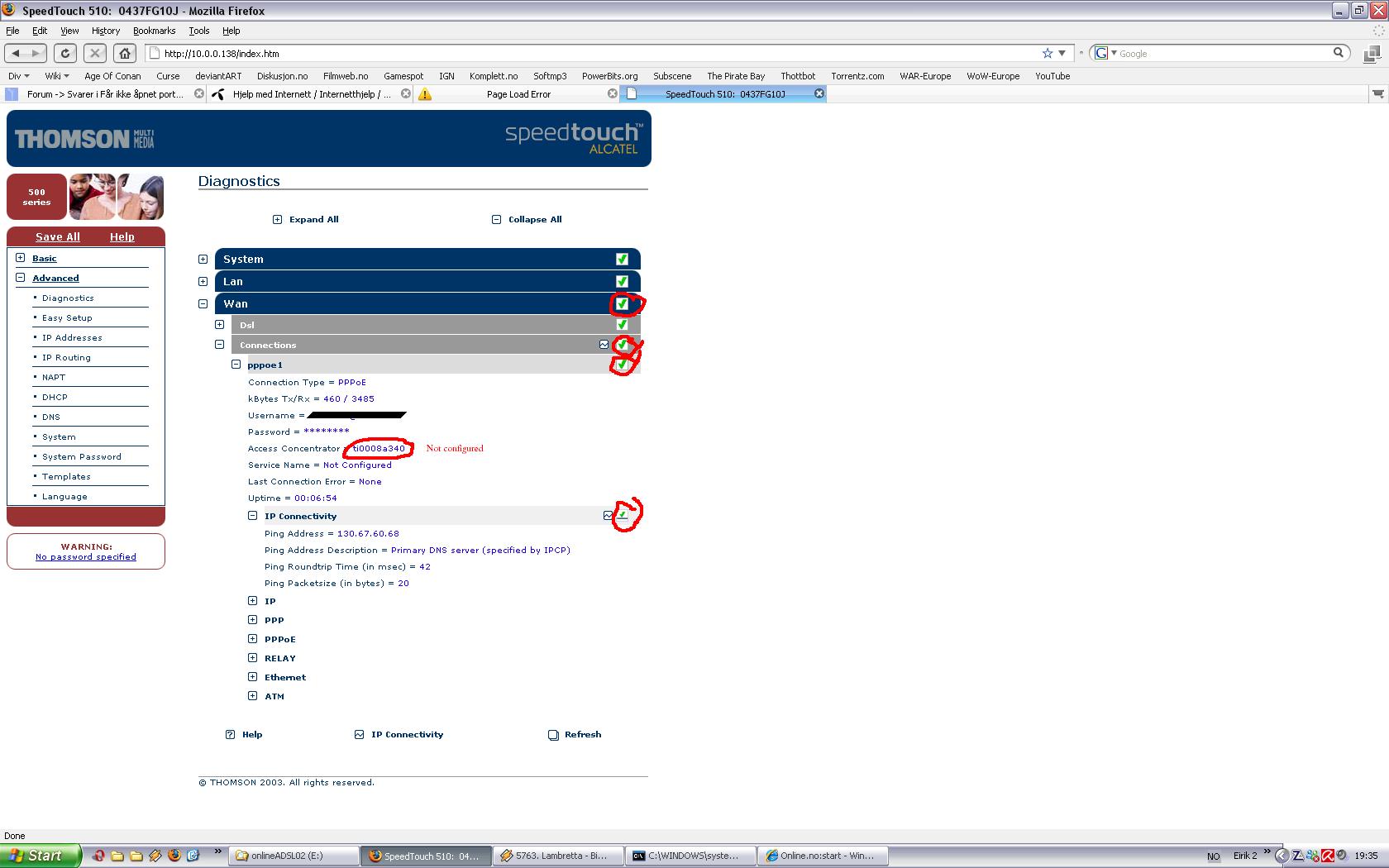Click the Expand All plus icon
This screenshot has height=868, width=1389.
click(278, 219)
